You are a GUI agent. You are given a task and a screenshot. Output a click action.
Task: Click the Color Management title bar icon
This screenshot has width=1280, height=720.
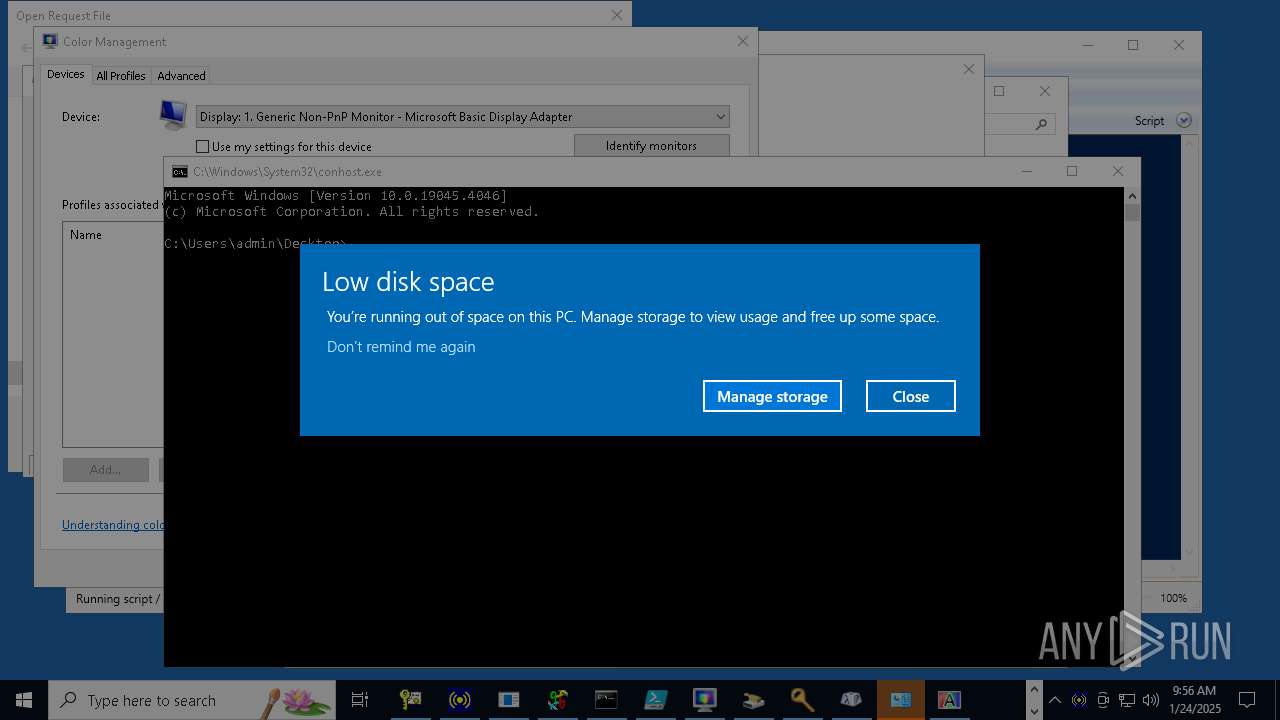50,41
